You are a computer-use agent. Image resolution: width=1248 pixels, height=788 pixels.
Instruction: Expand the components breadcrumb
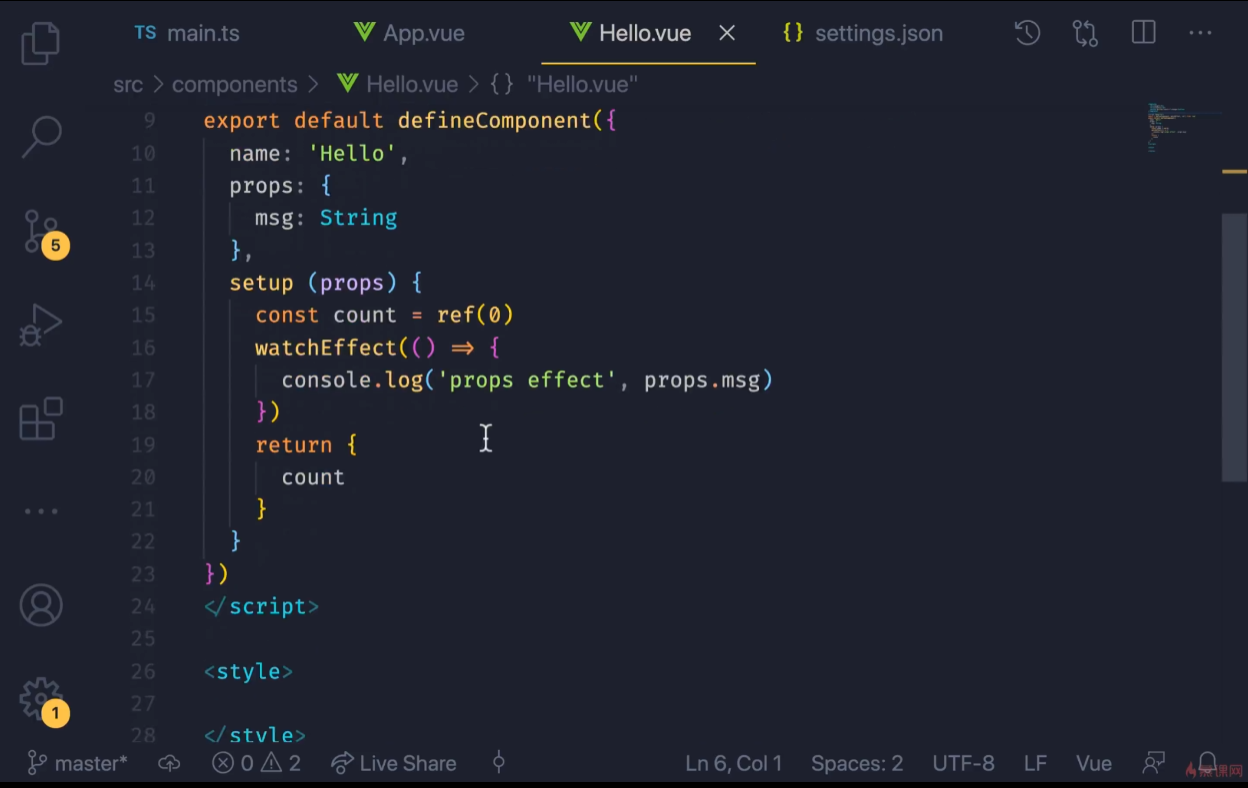(234, 85)
